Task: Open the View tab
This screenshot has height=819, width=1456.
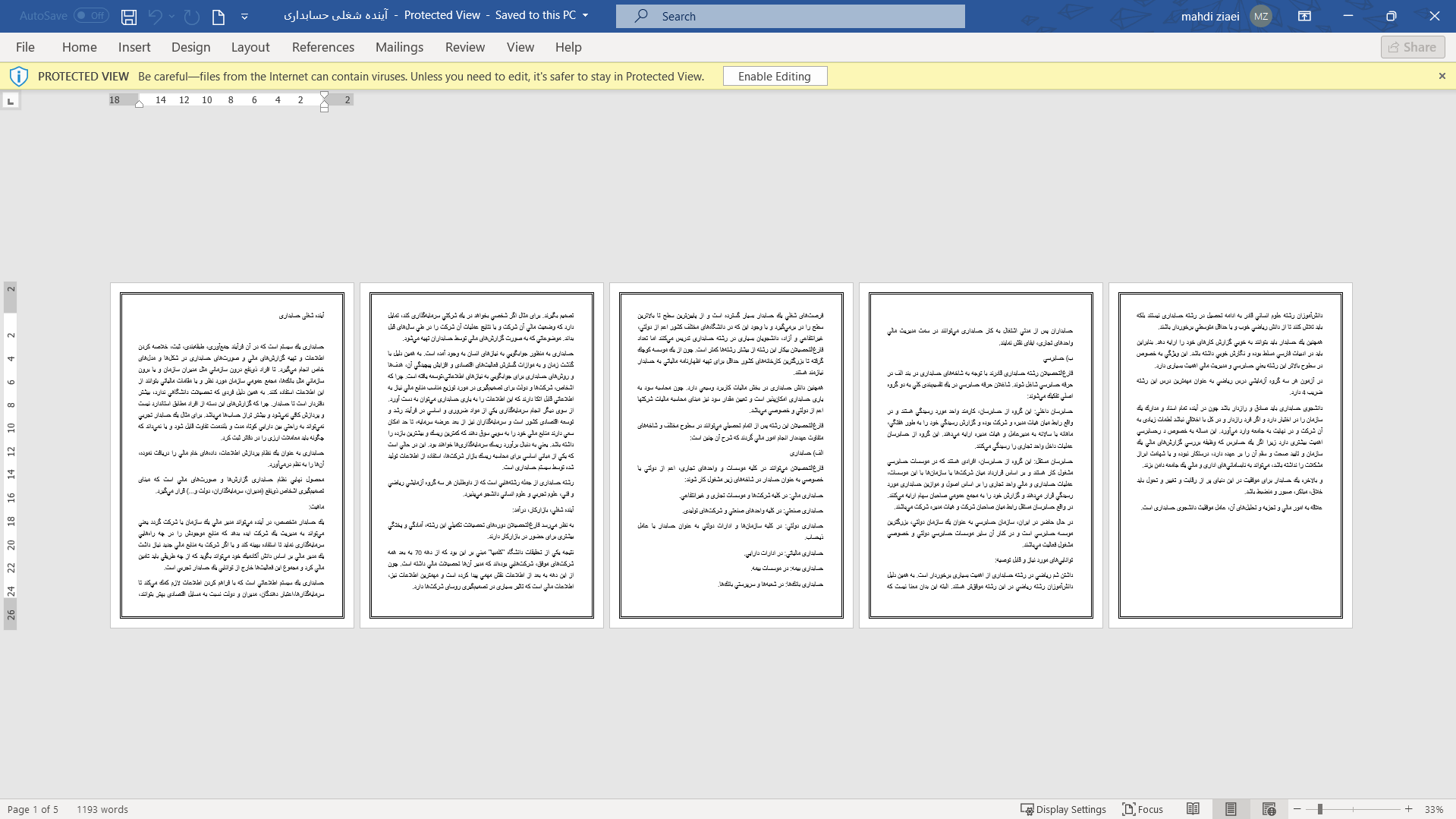Action: pyautogui.click(x=520, y=47)
